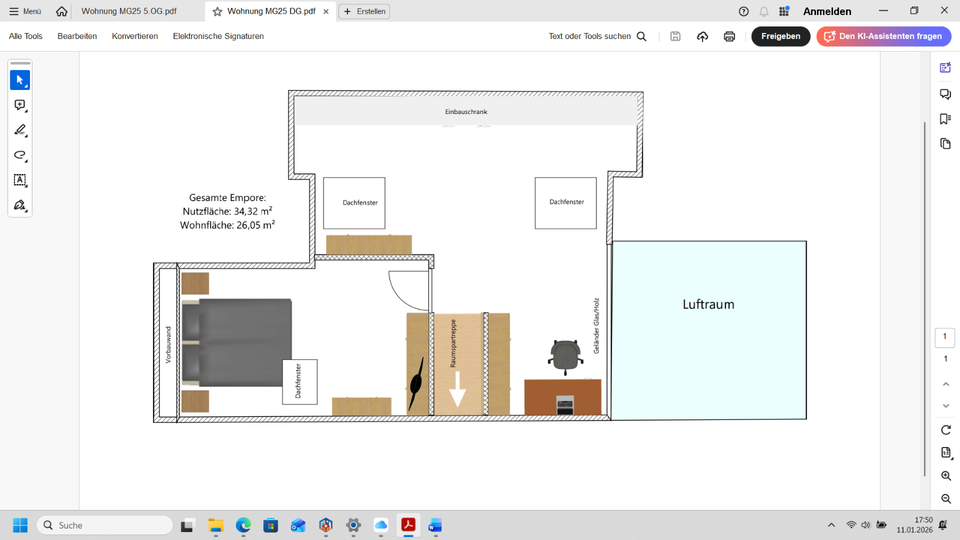Open the Konvertieren menu
Screen dimensions: 960x540
pyautogui.click(x=135, y=36)
